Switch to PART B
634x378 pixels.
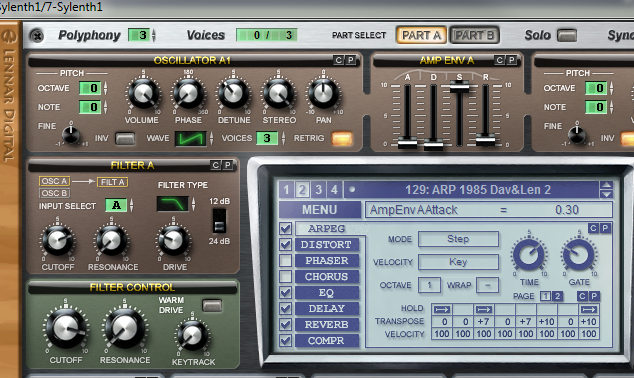coord(474,36)
